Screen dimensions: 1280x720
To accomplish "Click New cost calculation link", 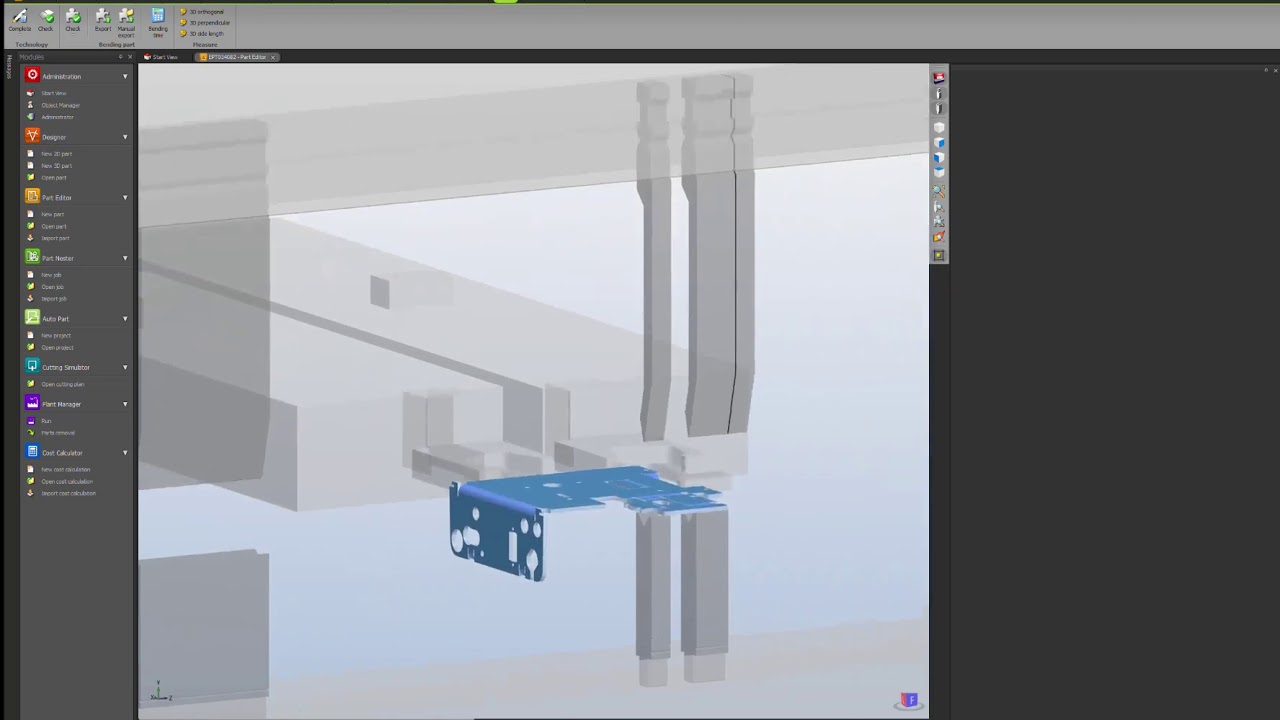I will point(65,470).
